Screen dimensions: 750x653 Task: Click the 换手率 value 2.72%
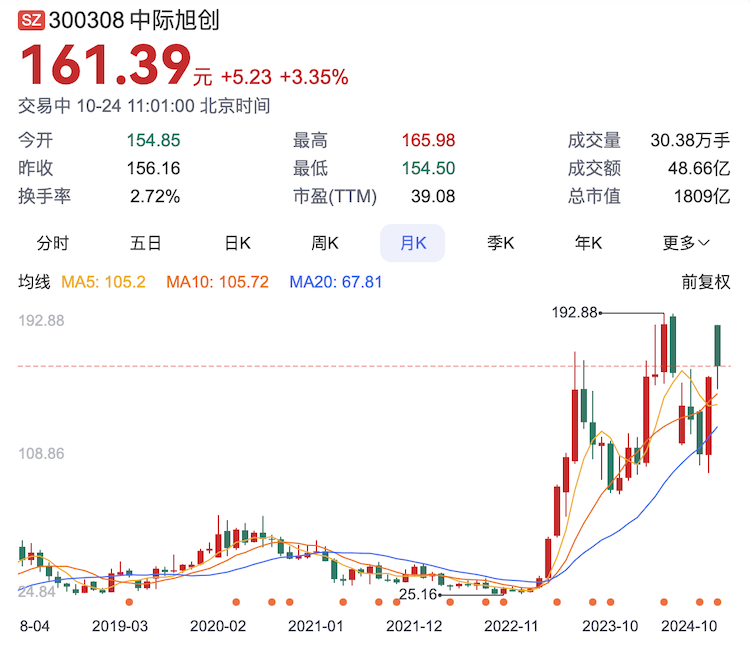coord(155,196)
